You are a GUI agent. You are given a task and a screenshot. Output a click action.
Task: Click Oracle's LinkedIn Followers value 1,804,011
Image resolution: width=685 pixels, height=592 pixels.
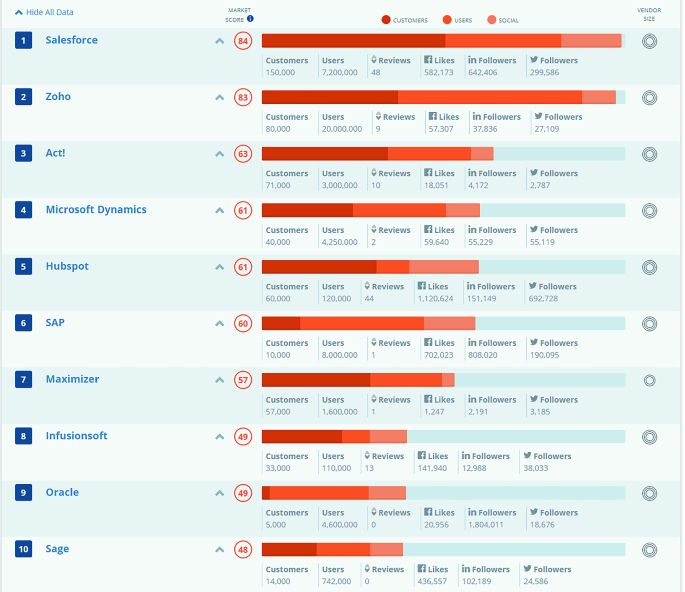485,525
